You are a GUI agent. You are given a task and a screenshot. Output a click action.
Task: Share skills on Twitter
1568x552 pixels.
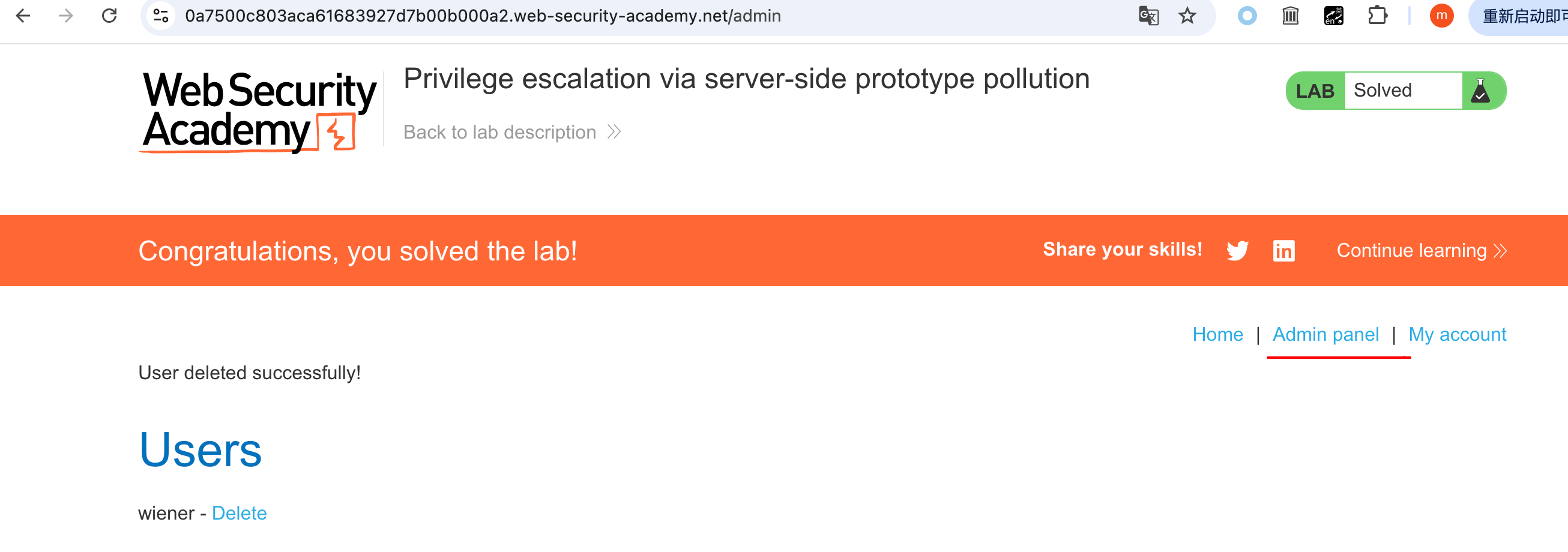point(1237,250)
